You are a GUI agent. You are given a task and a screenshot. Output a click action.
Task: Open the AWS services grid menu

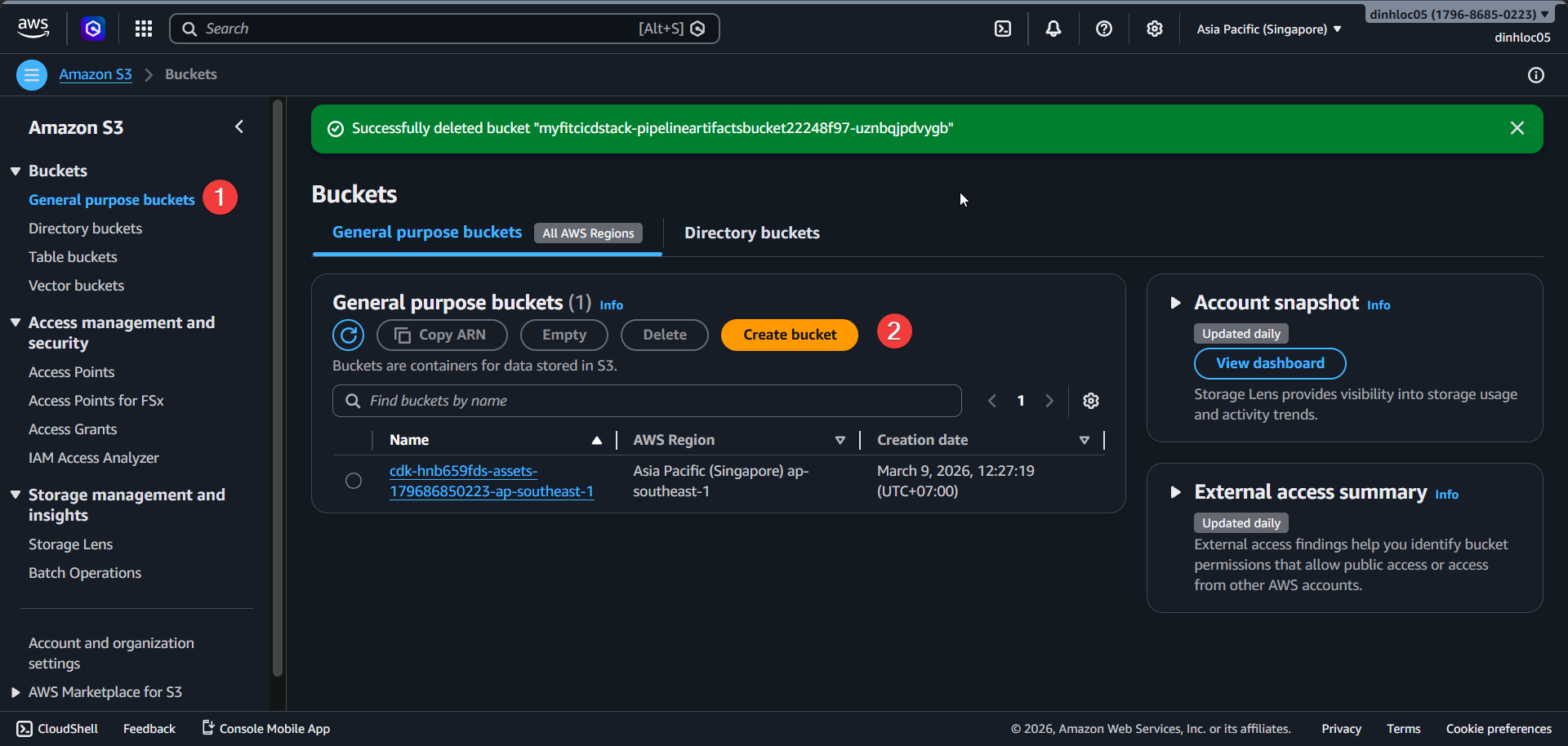pyautogui.click(x=144, y=29)
